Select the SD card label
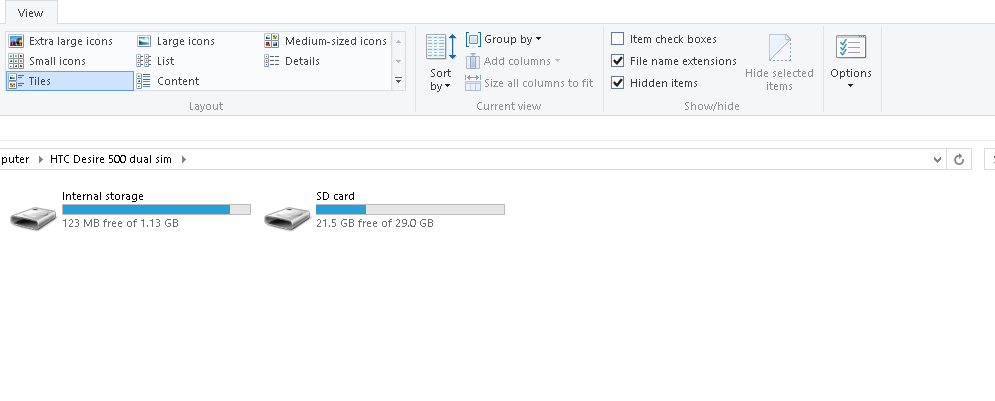Image resolution: width=995 pixels, height=401 pixels. click(336, 196)
